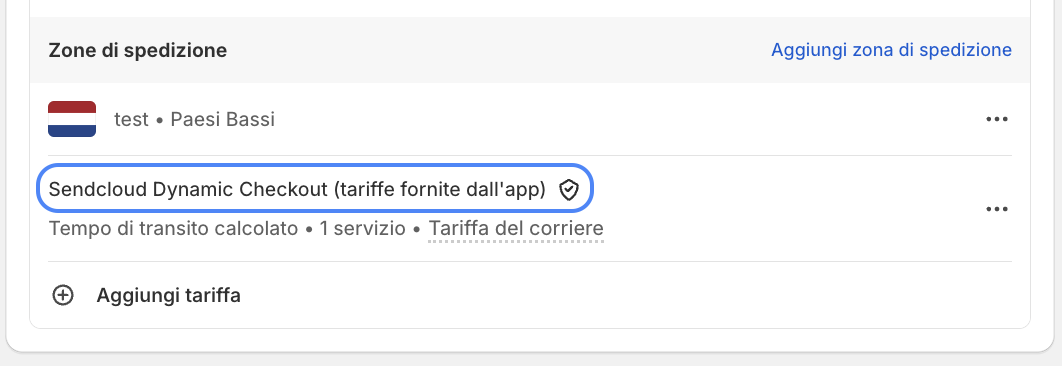Click the Netherlands flag icon
Image resolution: width=1062 pixels, height=366 pixels.
[x=72, y=119]
